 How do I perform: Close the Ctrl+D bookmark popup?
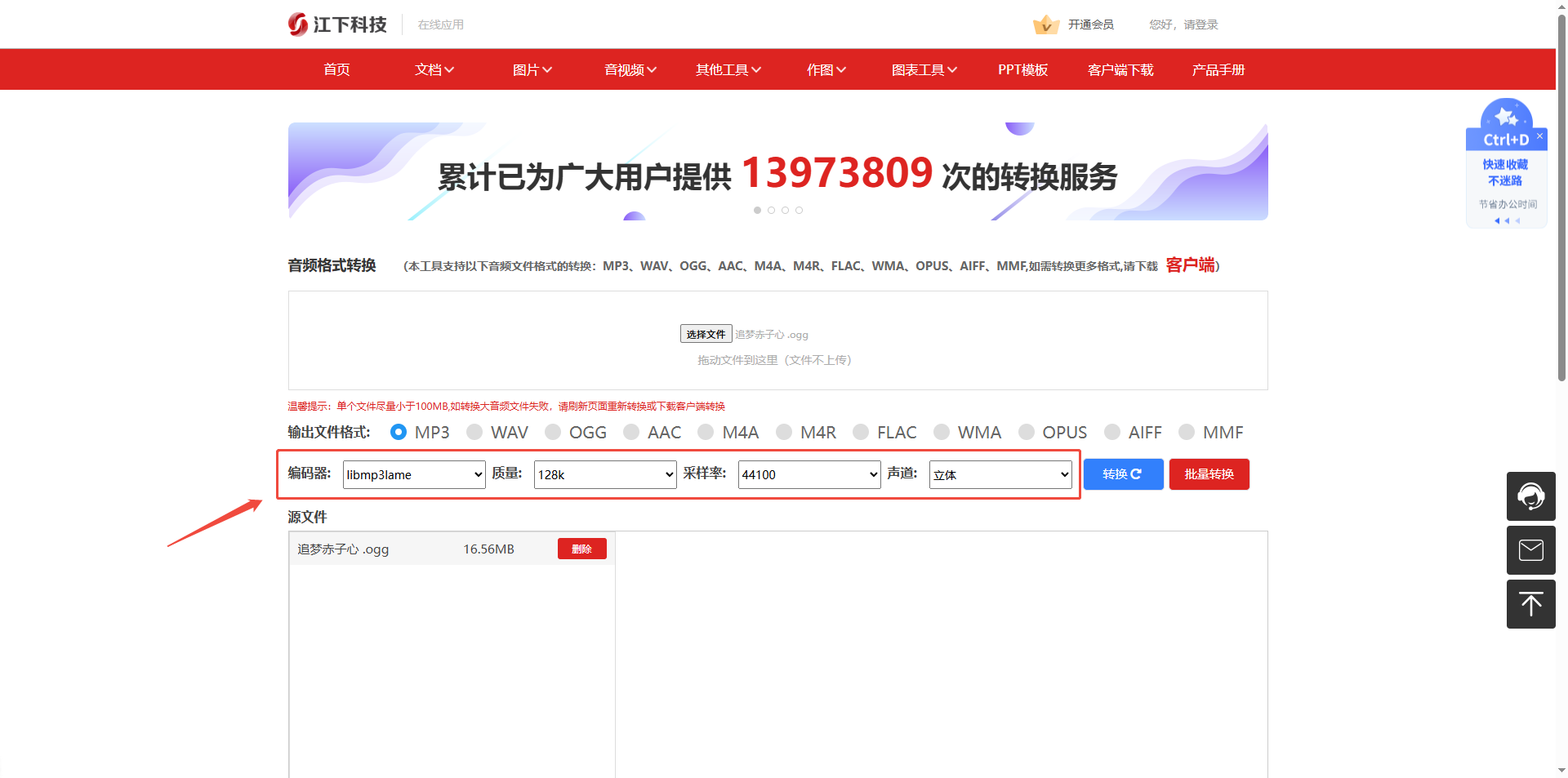(1539, 136)
